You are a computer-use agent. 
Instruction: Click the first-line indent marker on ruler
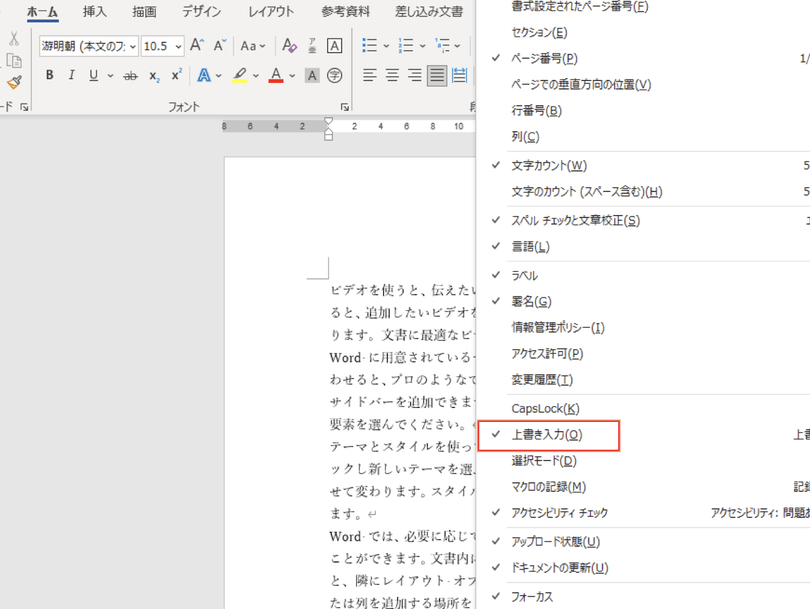coord(328,120)
